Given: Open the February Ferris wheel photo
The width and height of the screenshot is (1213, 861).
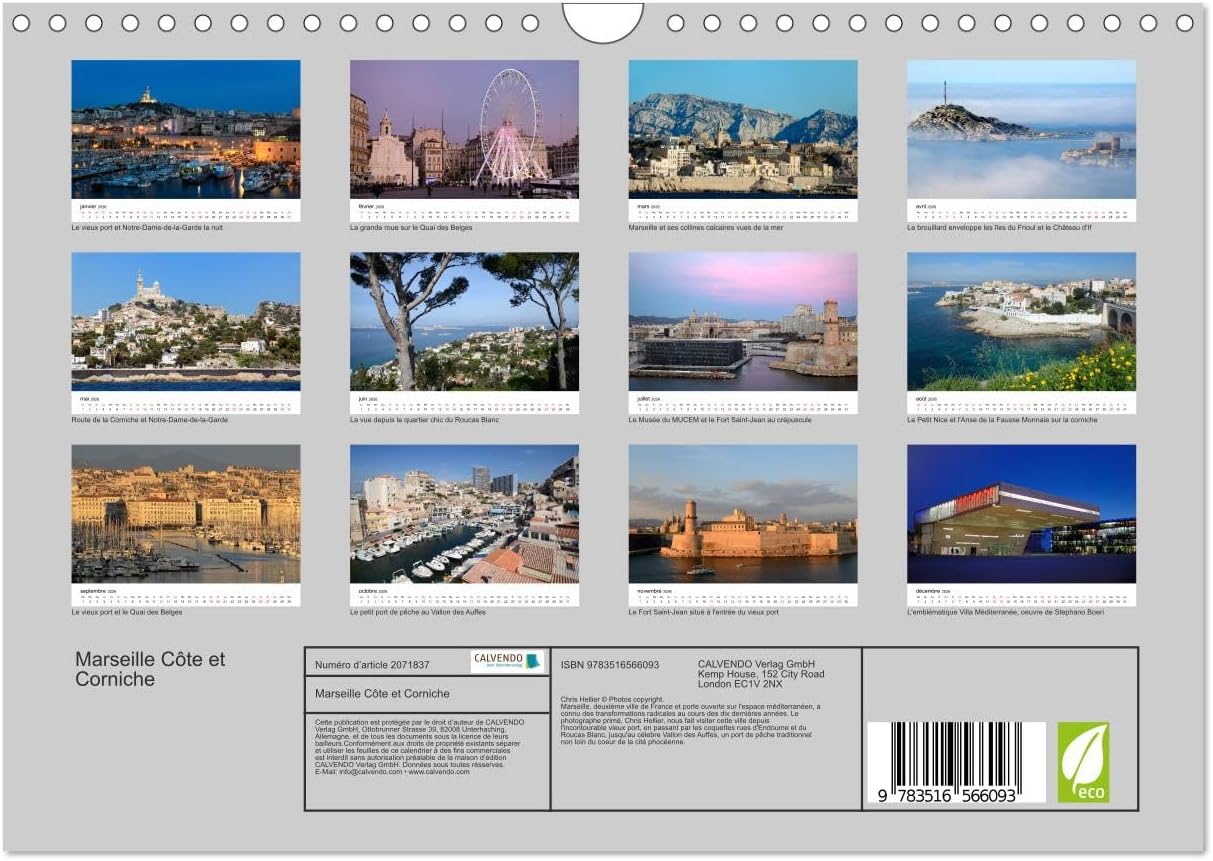Looking at the screenshot, I should pos(464,129).
